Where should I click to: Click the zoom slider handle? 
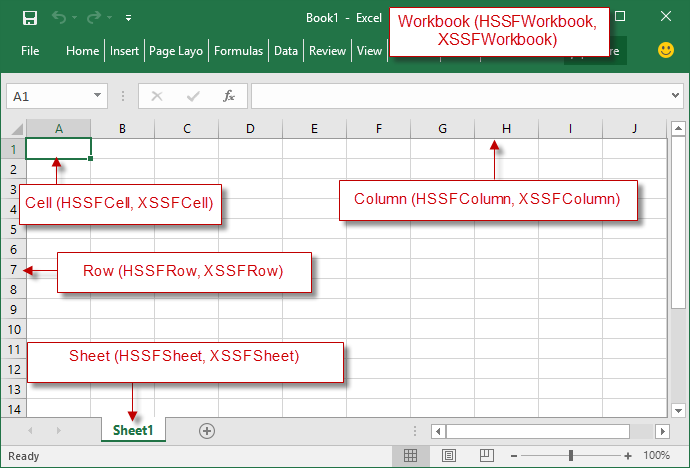[570, 456]
